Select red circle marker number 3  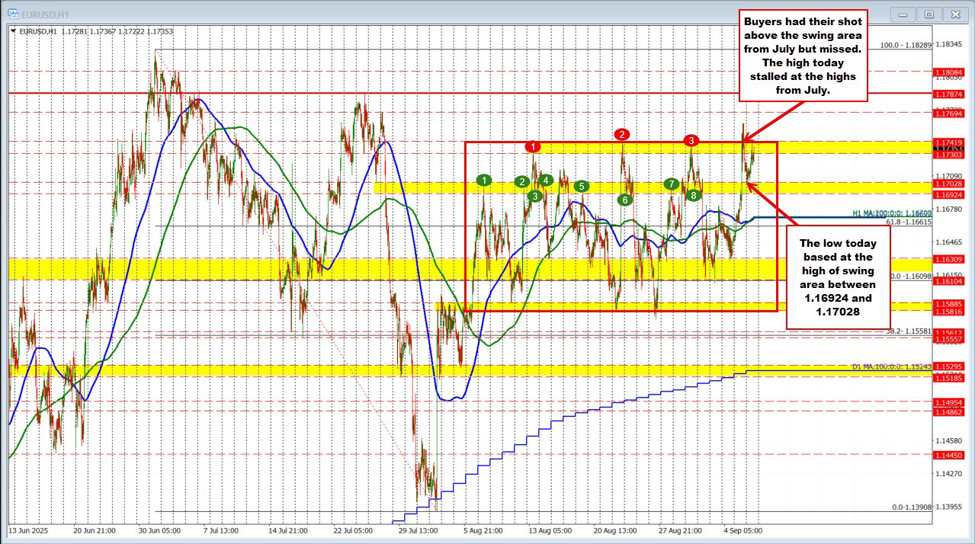coord(691,140)
